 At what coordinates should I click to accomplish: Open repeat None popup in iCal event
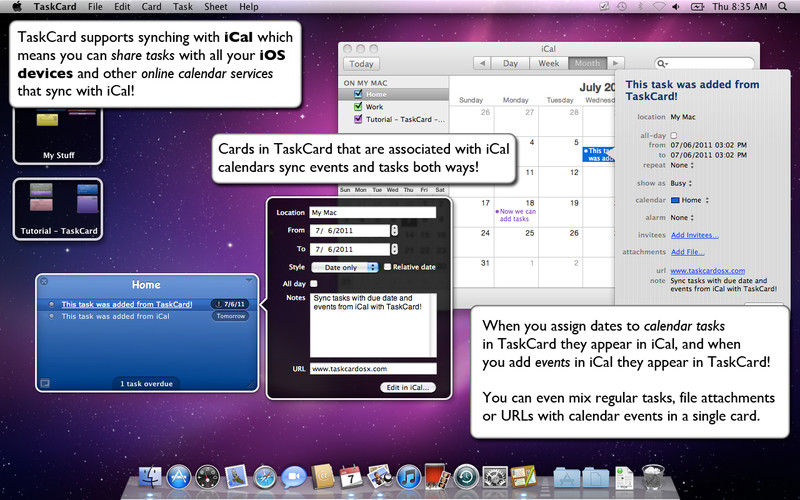click(682, 165)
